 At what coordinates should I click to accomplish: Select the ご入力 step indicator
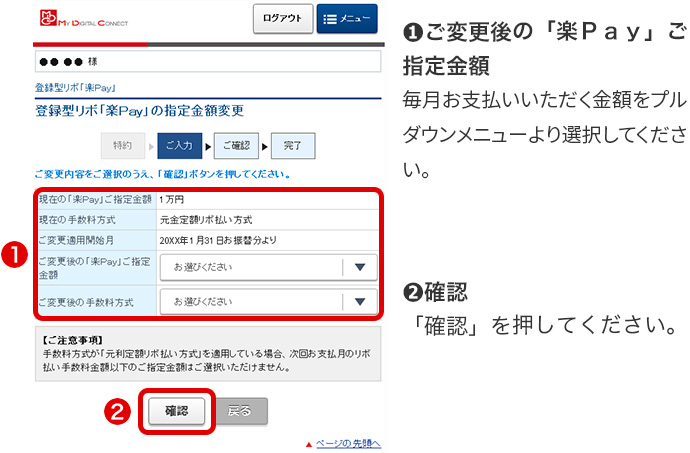click(x=178, y=146)
